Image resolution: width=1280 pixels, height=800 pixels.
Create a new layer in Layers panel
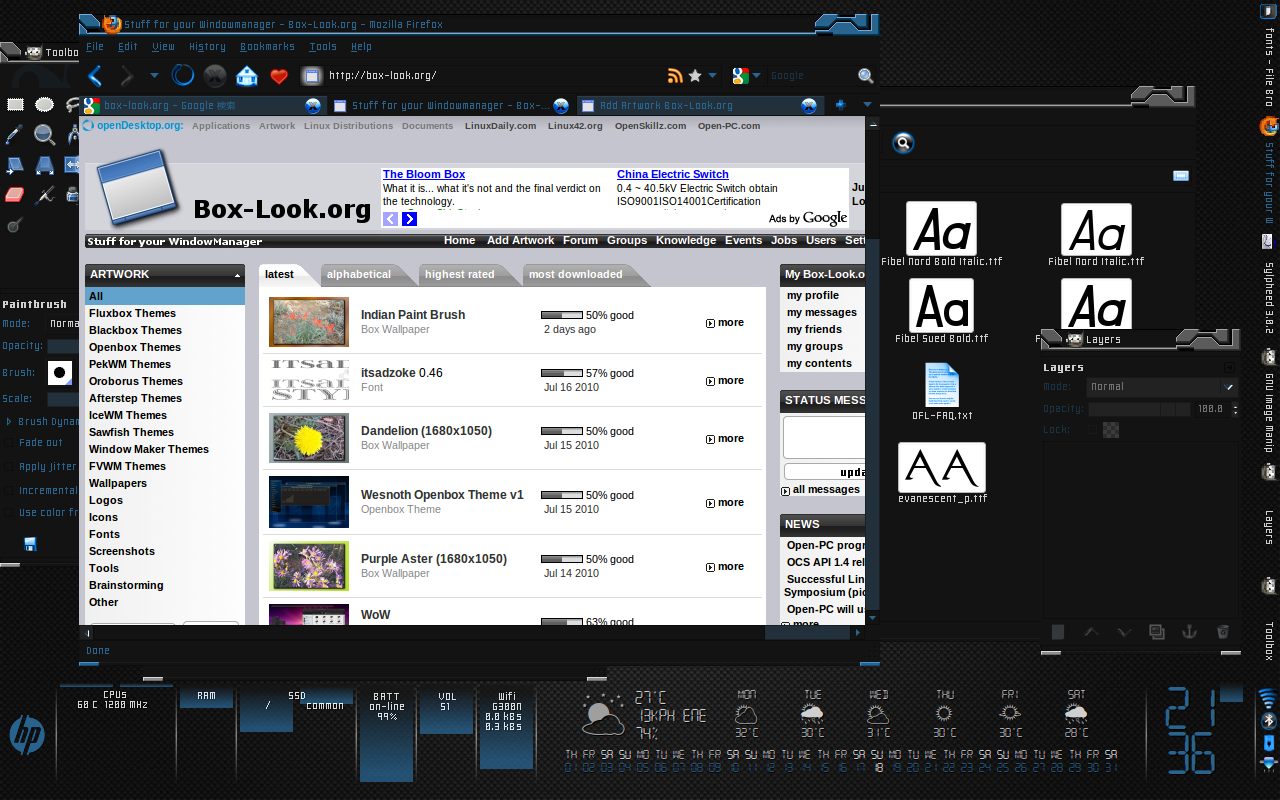click(1058, 631)
